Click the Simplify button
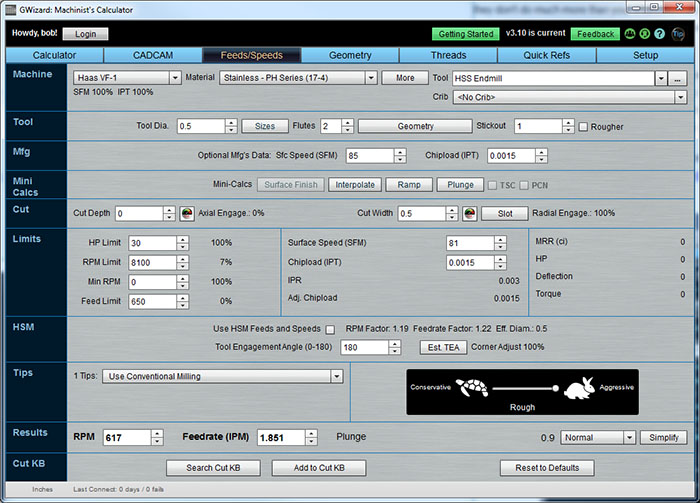 pos(664,437)
